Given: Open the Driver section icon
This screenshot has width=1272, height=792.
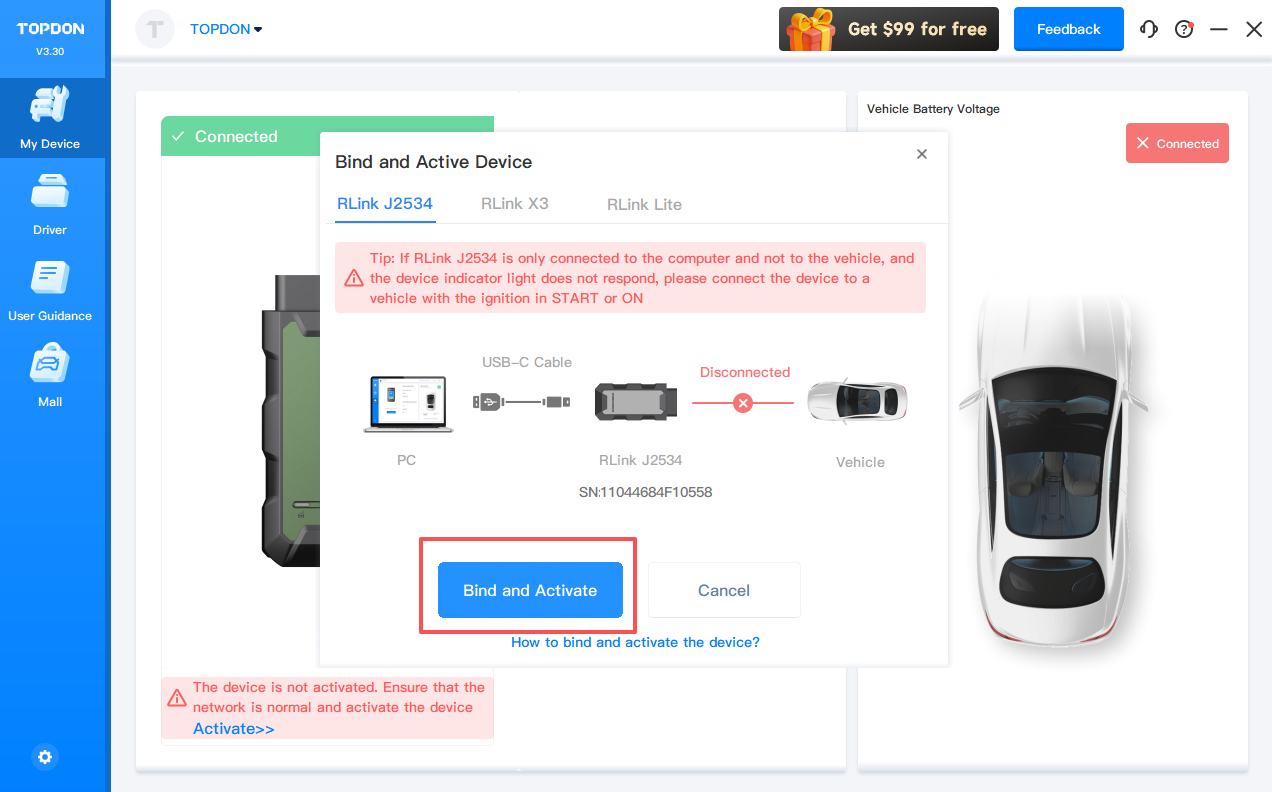Looking at the screenshot, I should coord(50,191).
